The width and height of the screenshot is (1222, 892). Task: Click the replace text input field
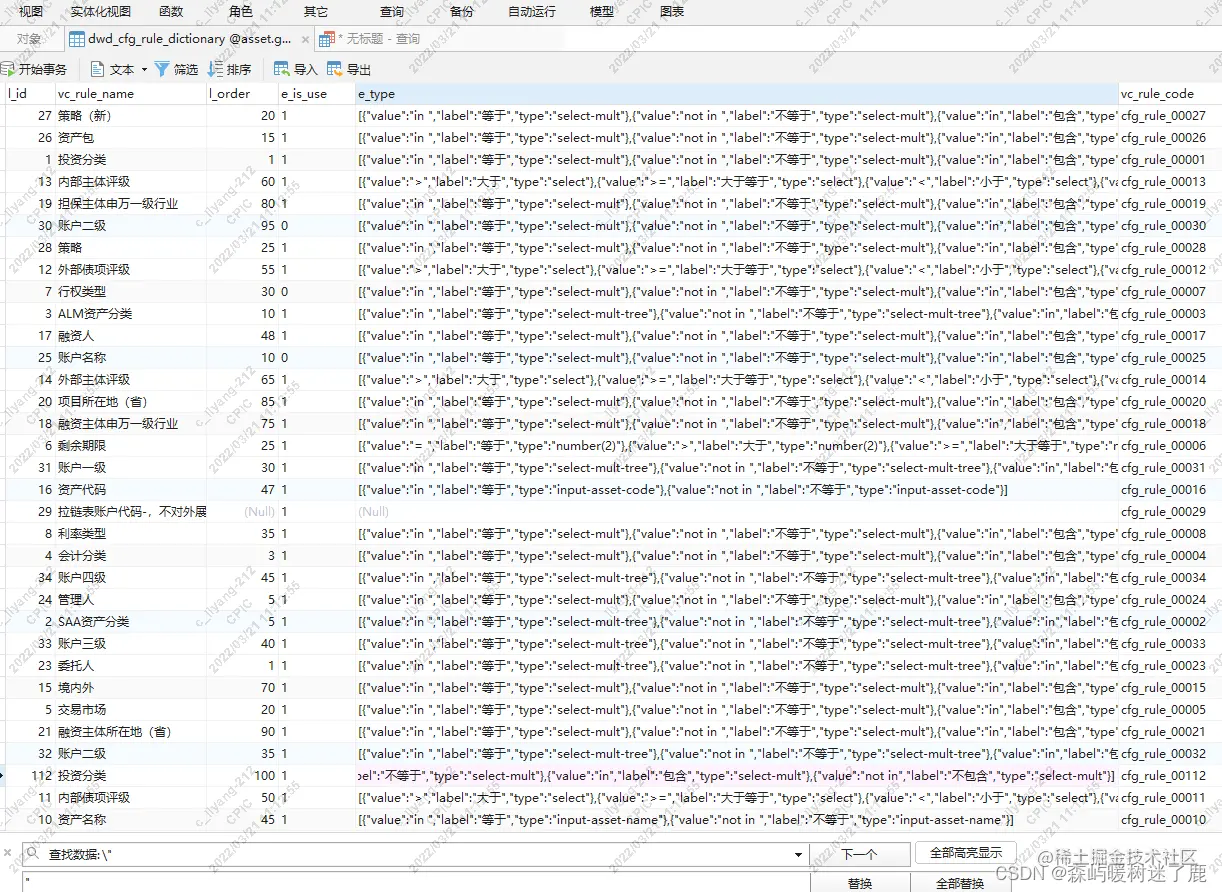click(x=414, y=883)
